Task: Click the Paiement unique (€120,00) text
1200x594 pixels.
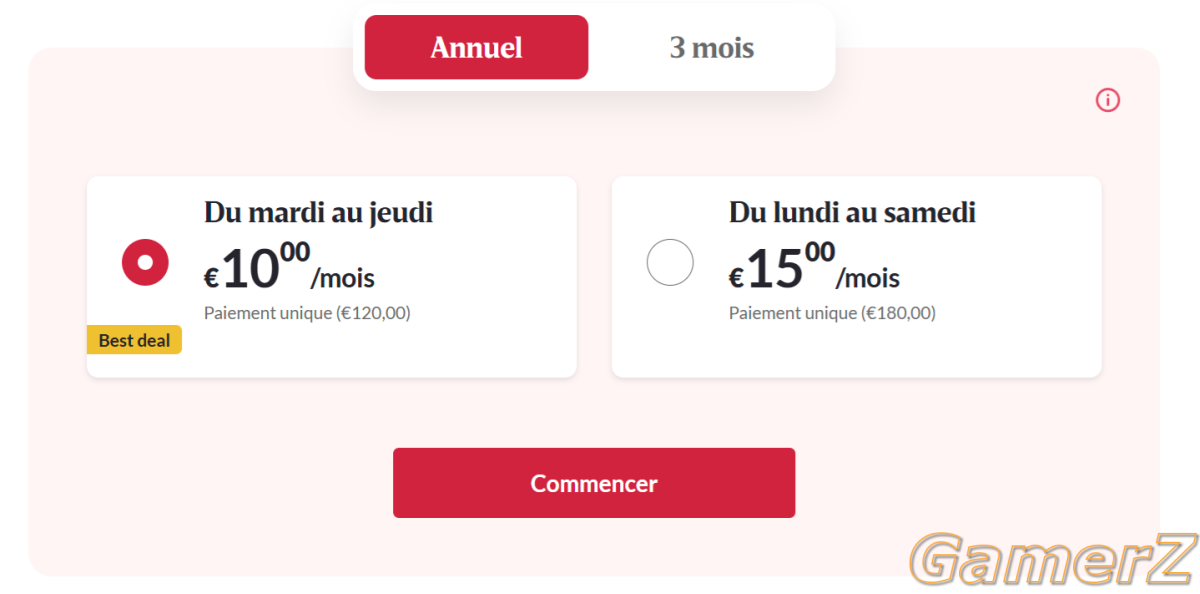Action: coord(307,313)
